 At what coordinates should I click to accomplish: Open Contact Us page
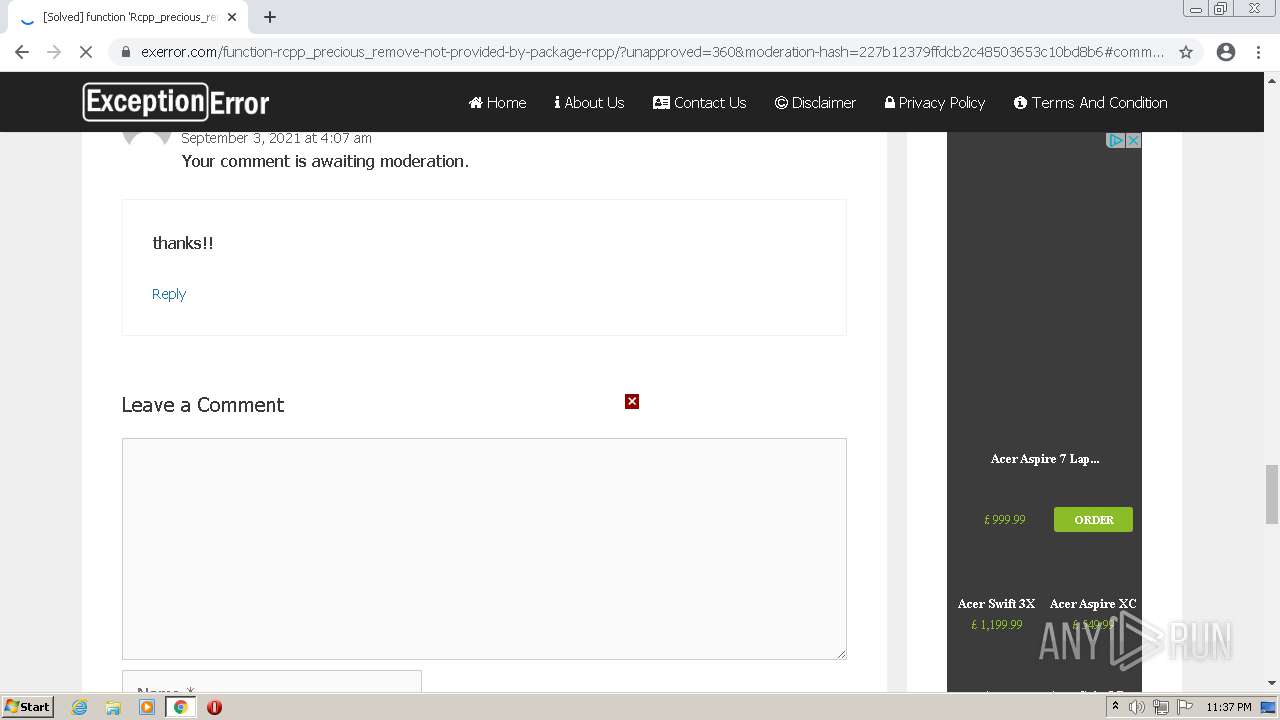[699, 102]
